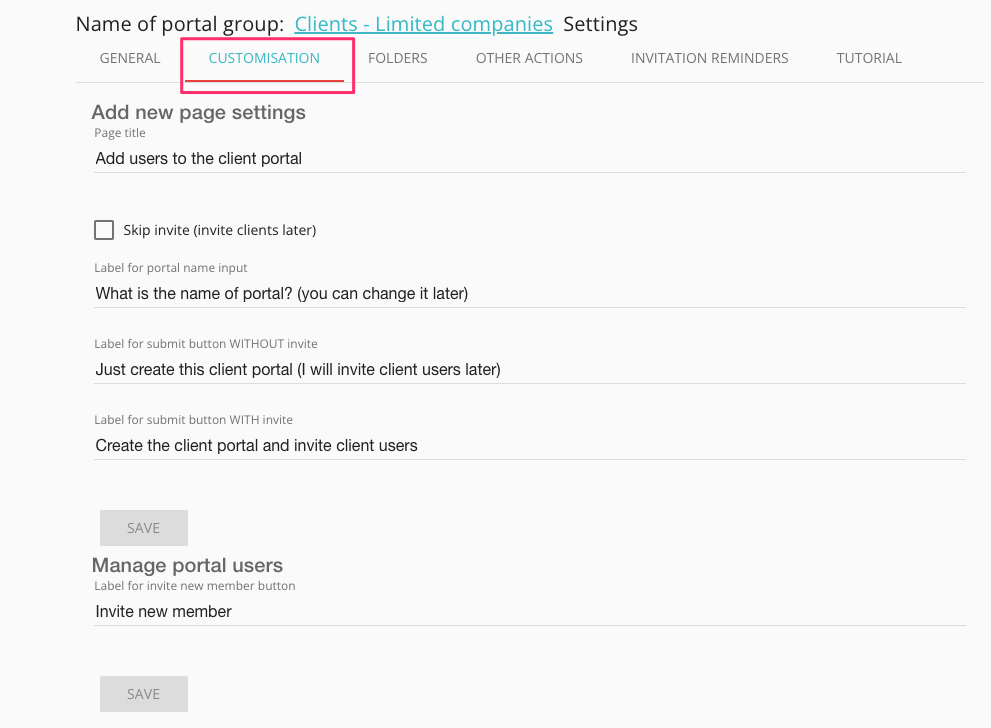Focus the 'Invite new member' text field

(528, 612)
